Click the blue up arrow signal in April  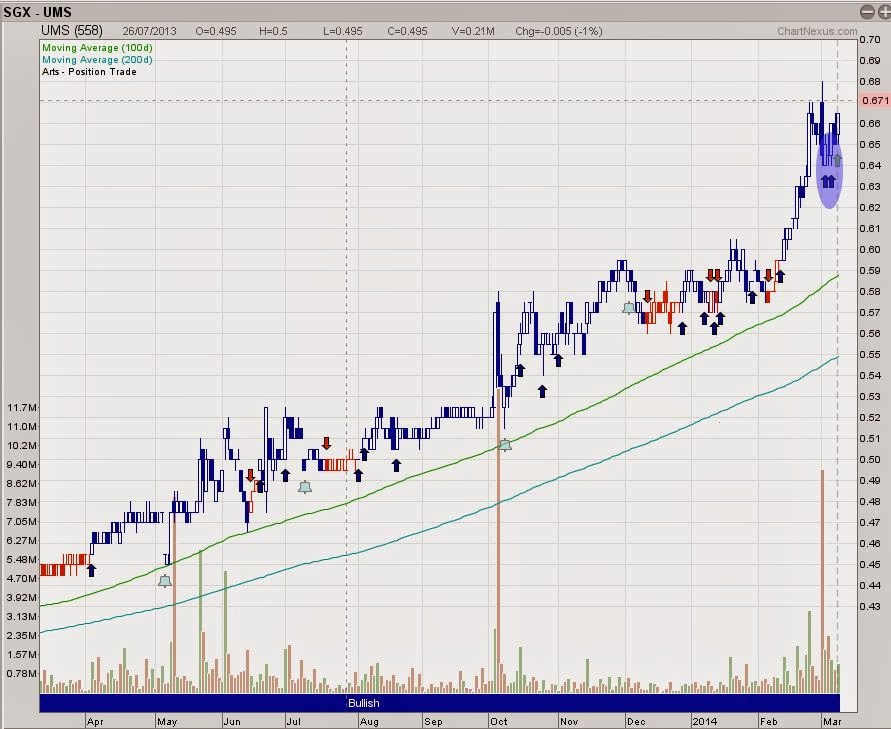click(x=91, y=570)
